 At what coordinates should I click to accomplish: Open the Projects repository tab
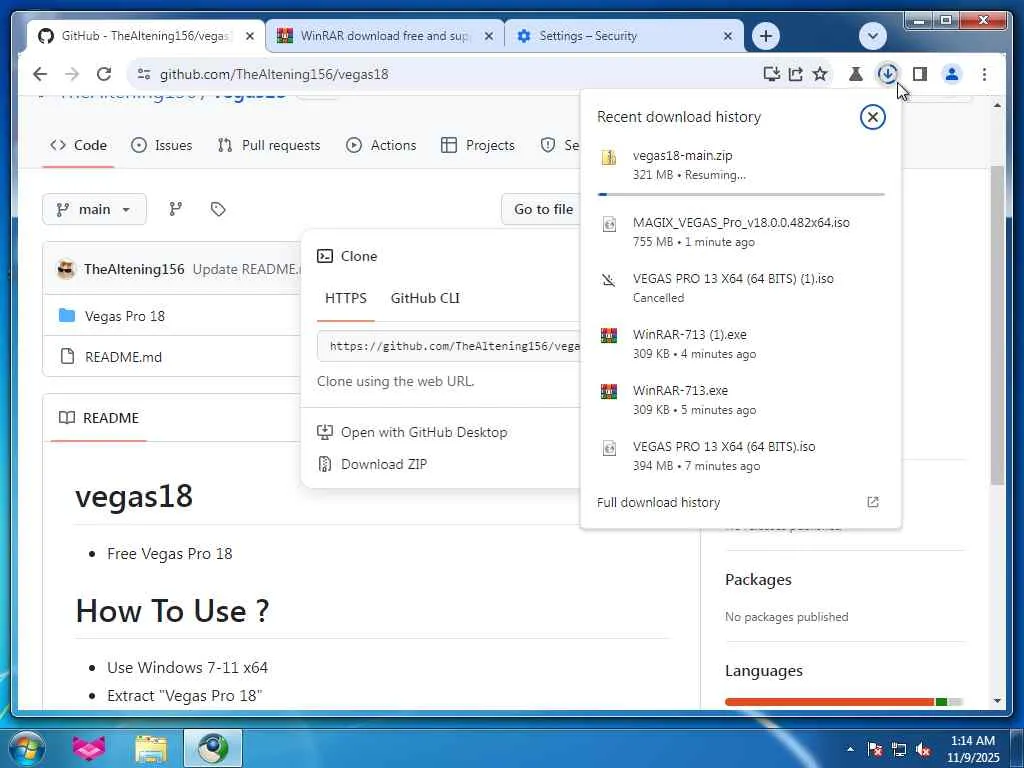pyautogui.click(x=477, y=145)
